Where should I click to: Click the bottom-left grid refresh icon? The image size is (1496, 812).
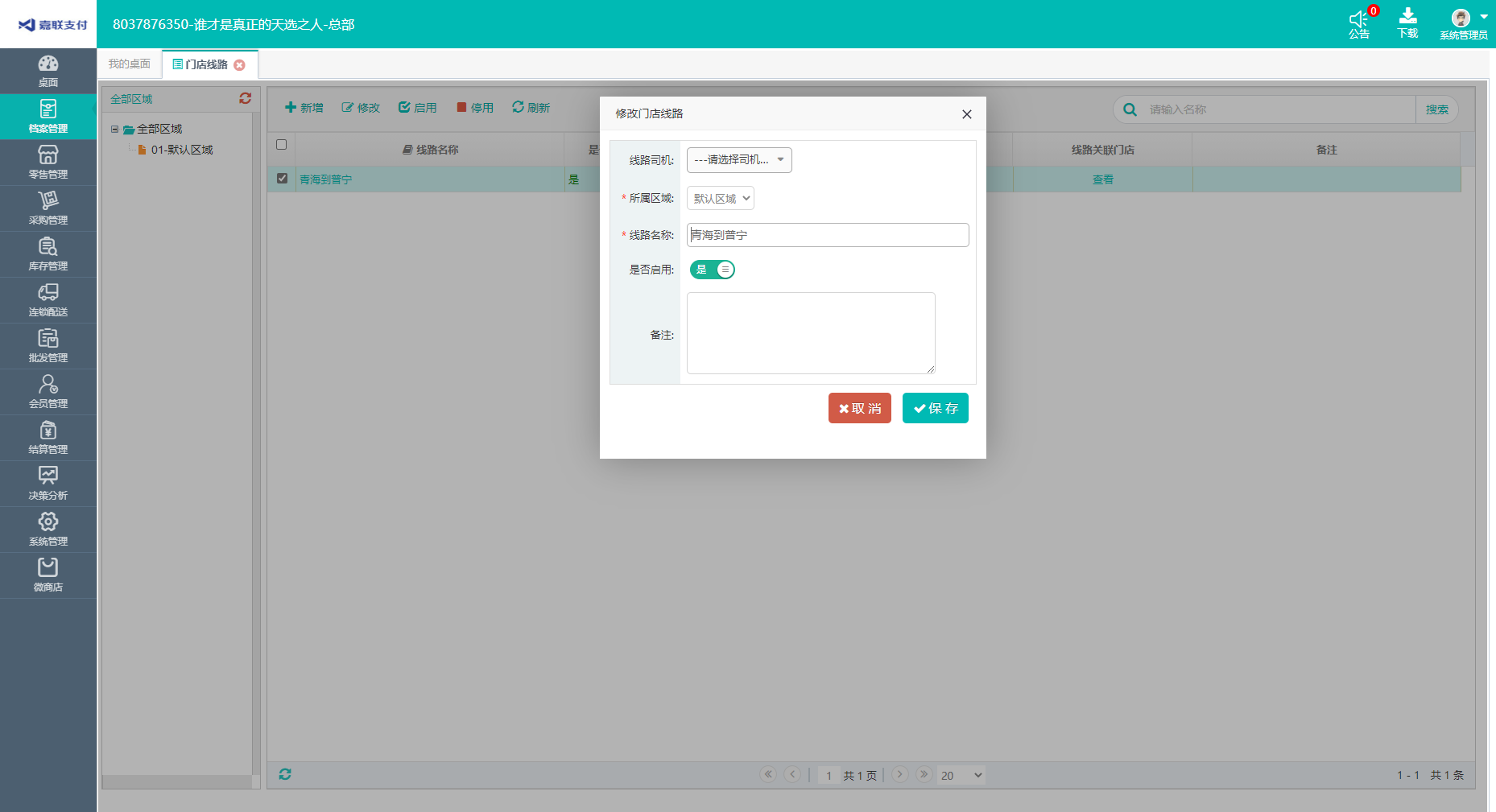pos(285,774)
